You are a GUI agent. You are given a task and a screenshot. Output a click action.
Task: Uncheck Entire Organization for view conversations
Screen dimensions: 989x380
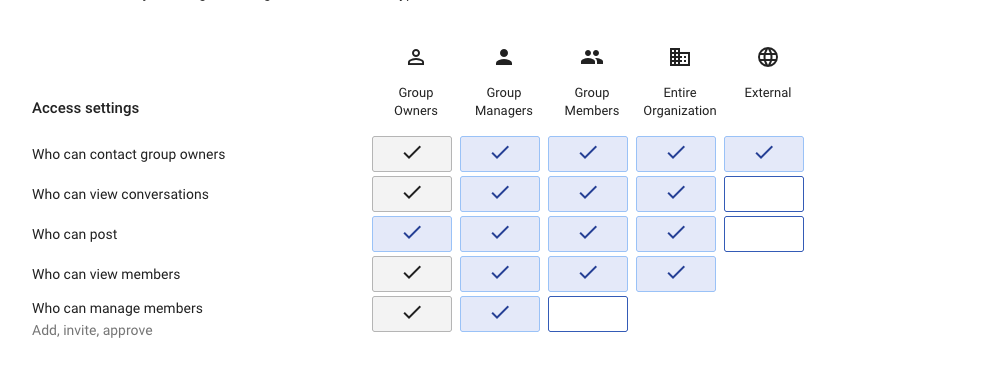676,194
